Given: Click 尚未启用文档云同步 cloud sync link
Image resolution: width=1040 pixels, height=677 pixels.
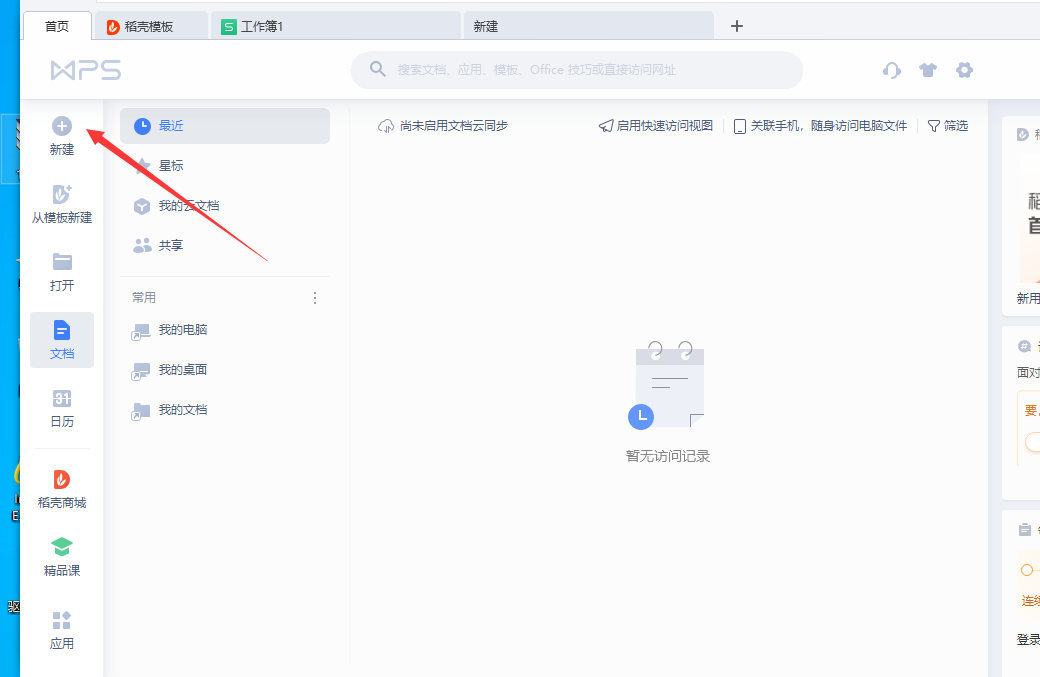Looking at the screenshot, I should (x=443, y=126).
